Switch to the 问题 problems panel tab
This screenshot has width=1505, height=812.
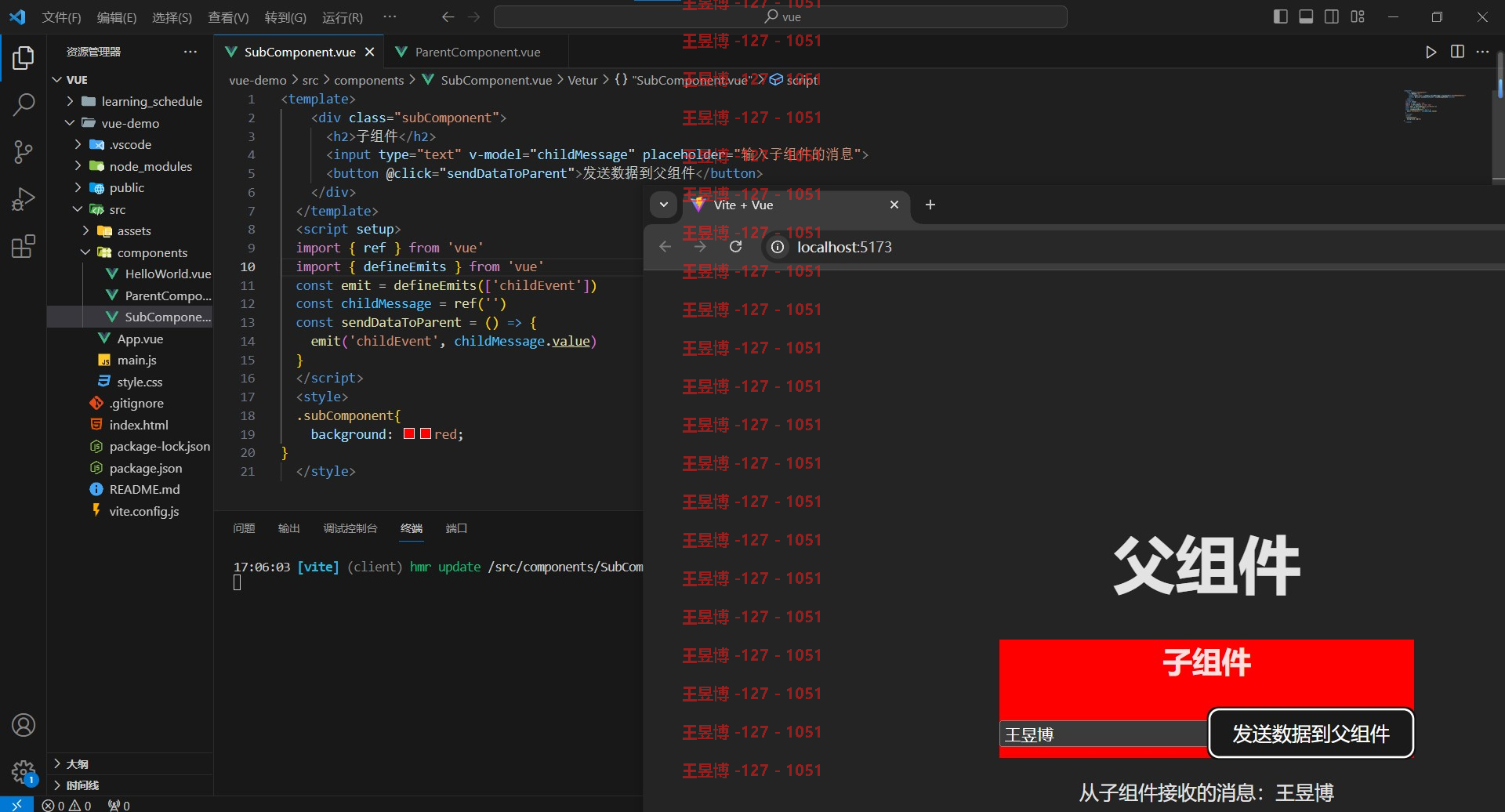pos(244,528)
